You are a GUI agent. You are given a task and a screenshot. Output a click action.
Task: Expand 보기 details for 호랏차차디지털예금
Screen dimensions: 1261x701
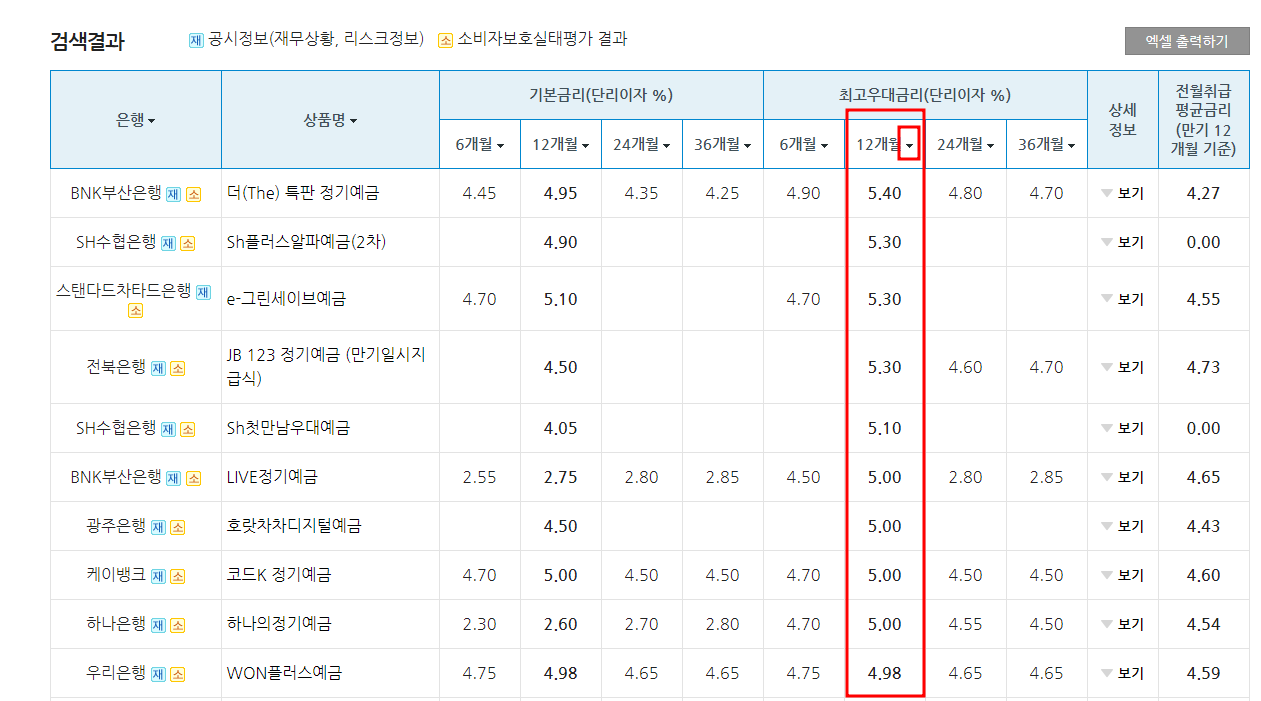click(1122, 527)
